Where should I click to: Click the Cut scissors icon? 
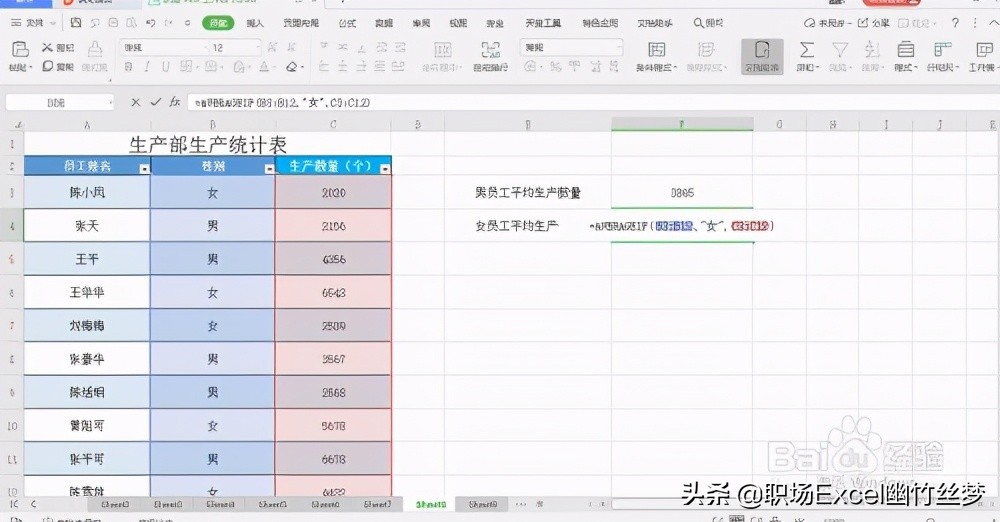(x=47, y=47)
